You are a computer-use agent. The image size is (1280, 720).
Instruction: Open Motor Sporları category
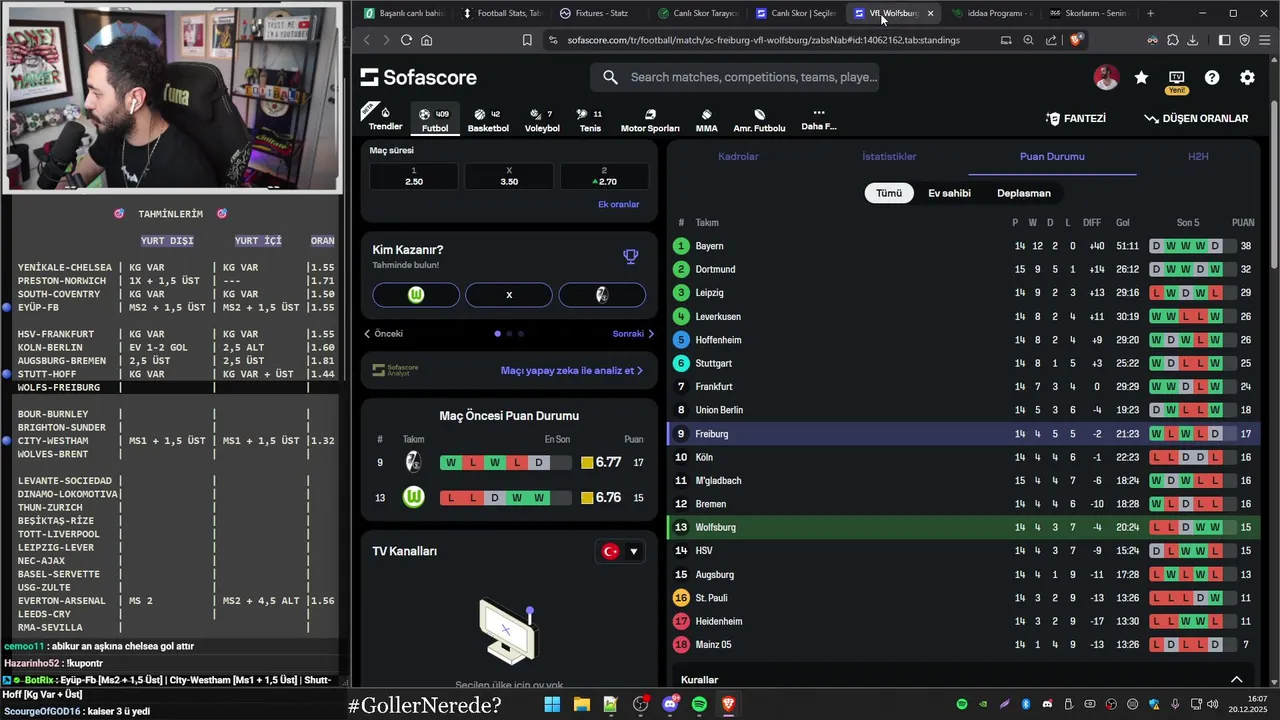pyautogui.click(x=650, y=120)
